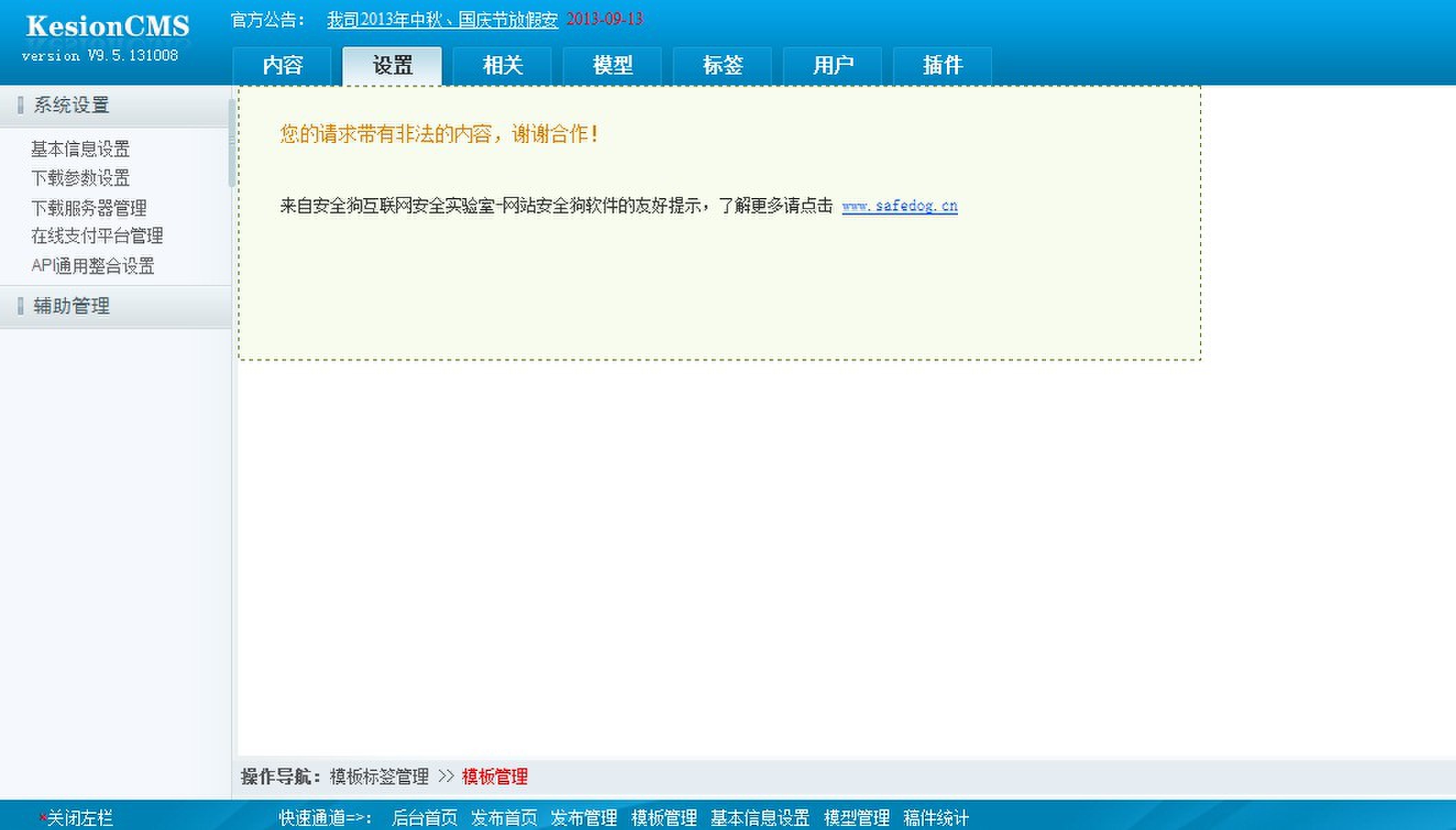Image resolution: width=1456 pixels, height=830 pixels.
Task: Click the left sidebar scrollbar thumb
Action: tap(231, 143)
